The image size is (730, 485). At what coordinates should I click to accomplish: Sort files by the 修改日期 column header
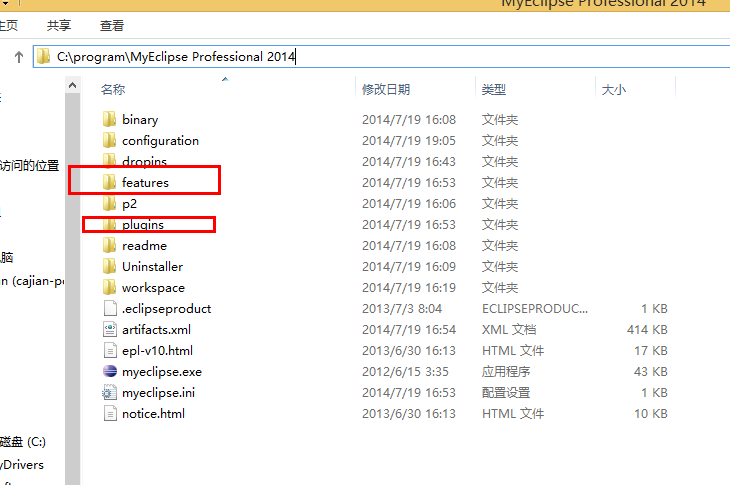coord(386,89)
